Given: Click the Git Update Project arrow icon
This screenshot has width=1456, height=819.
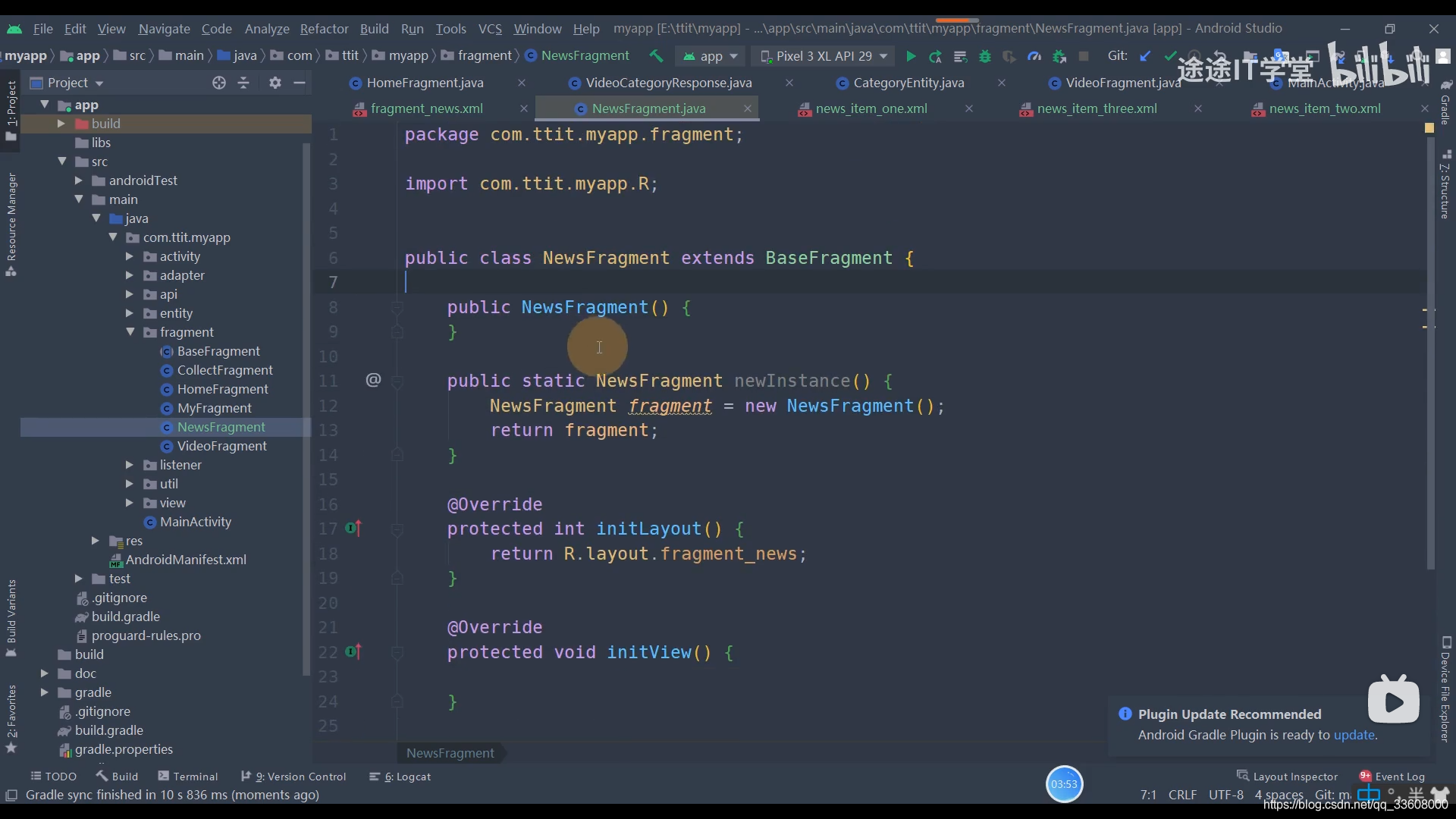Looking at the screenshot, I should (x=1146, y=56).
